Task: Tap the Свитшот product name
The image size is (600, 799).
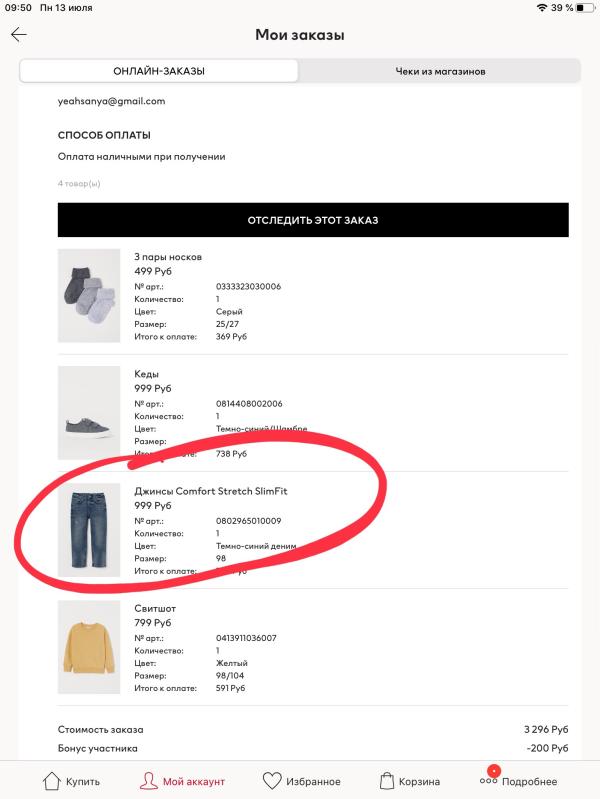Action: tap(155, 608)
